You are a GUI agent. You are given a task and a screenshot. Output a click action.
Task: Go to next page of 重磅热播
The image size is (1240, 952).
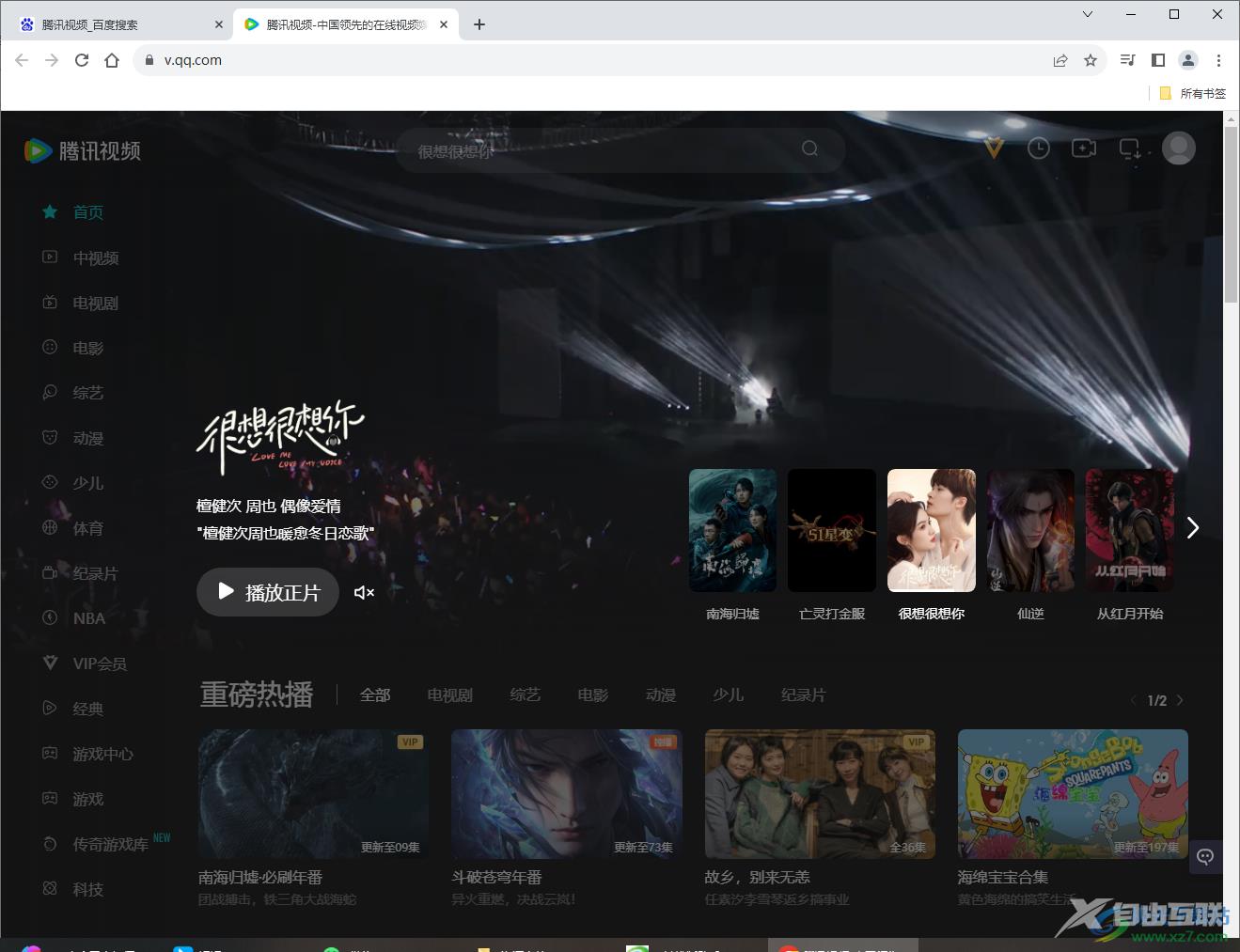pos(1180,700)
